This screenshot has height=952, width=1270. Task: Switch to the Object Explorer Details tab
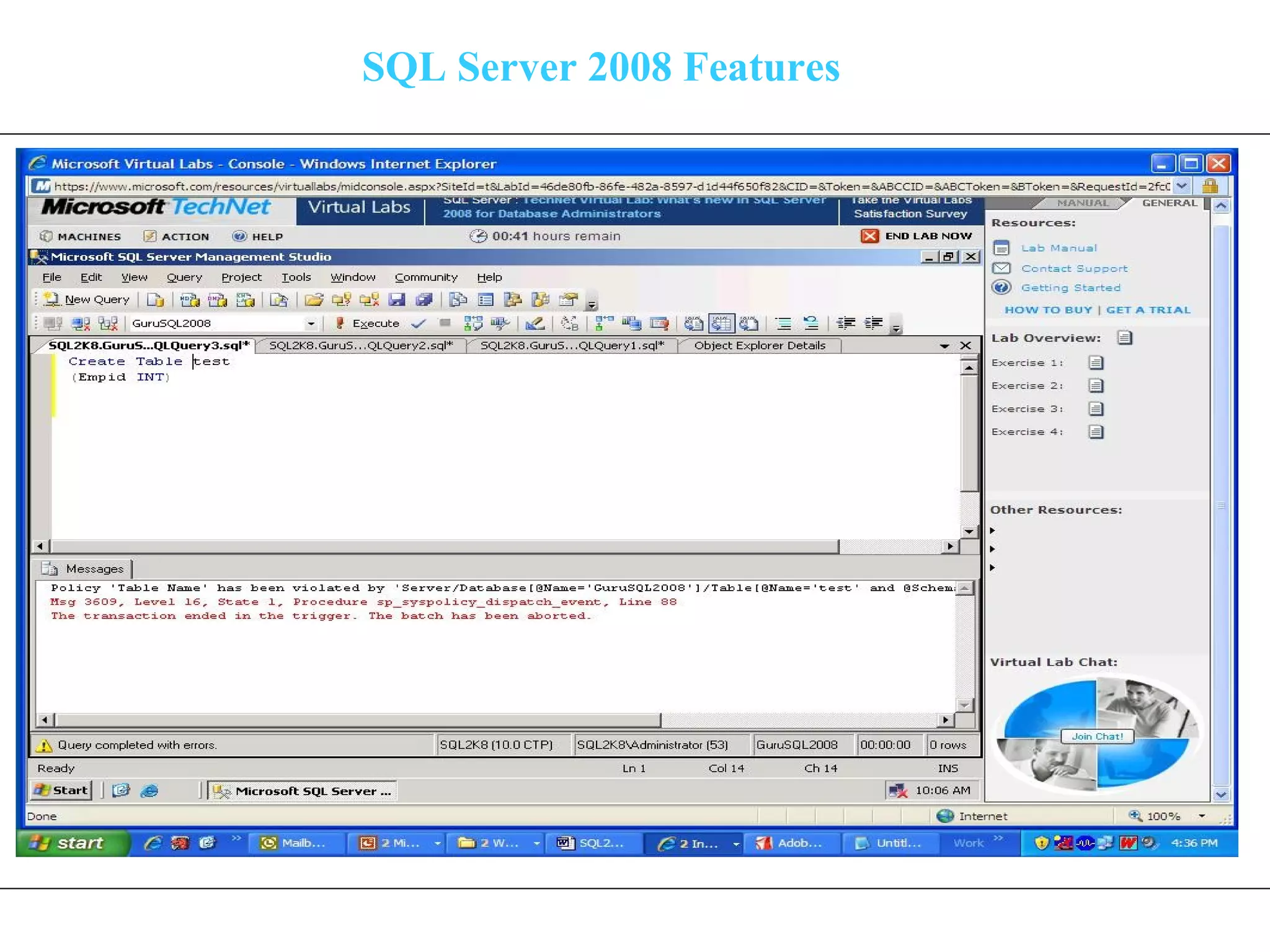point(759,346)
